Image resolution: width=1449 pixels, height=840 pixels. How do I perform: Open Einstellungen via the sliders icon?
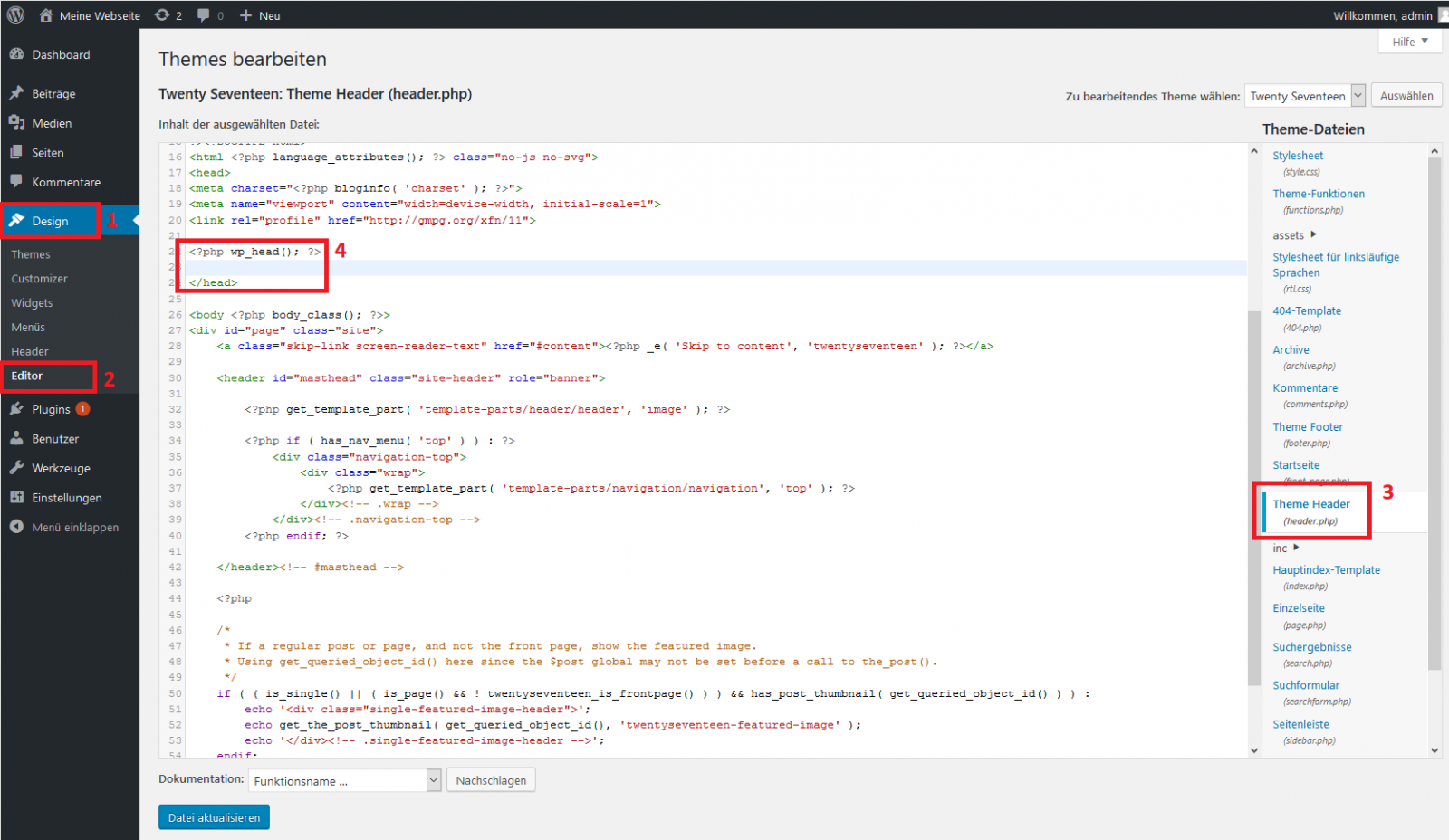pos(18,497)
